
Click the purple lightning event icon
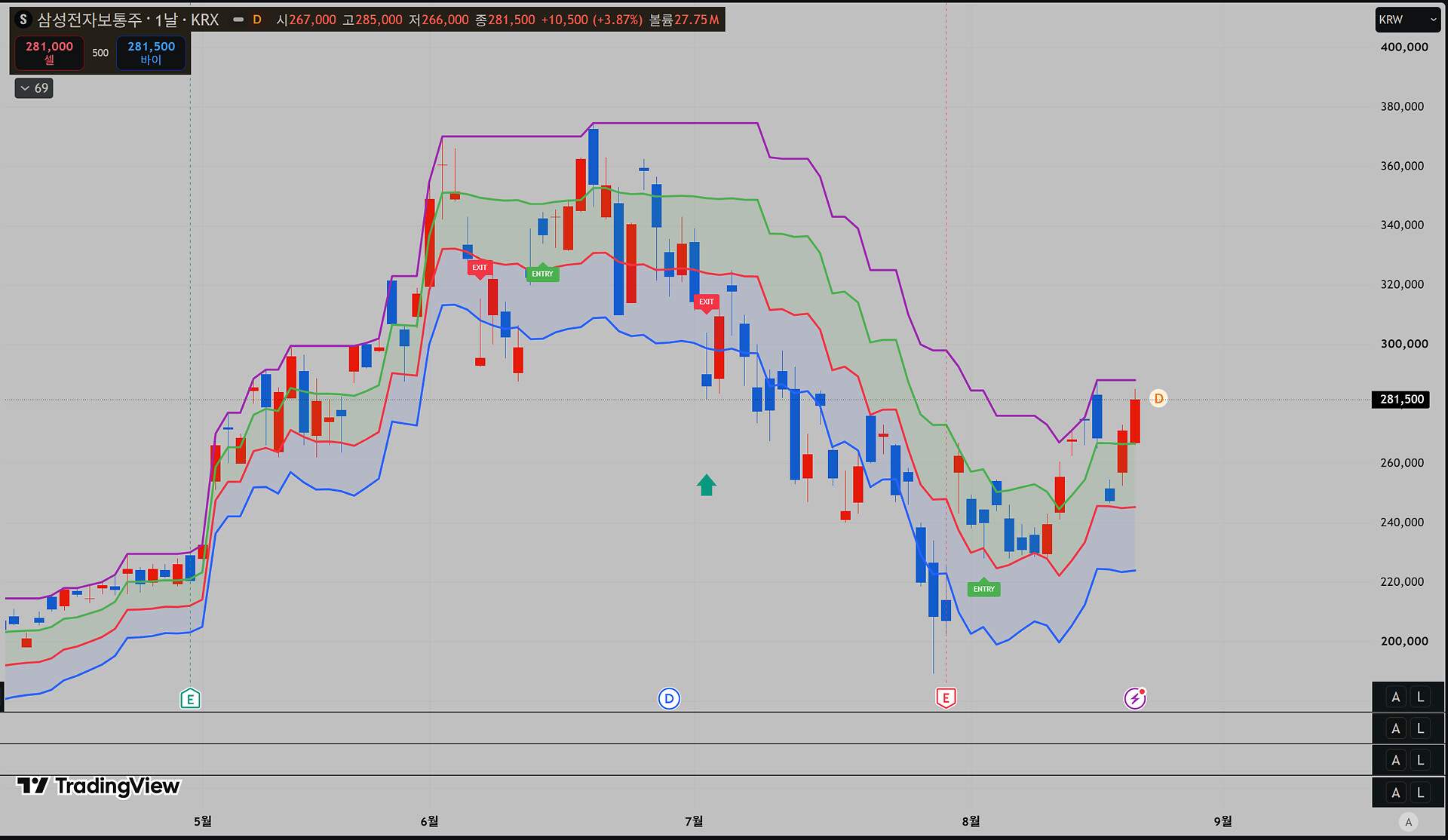[x=1135, y=699]
